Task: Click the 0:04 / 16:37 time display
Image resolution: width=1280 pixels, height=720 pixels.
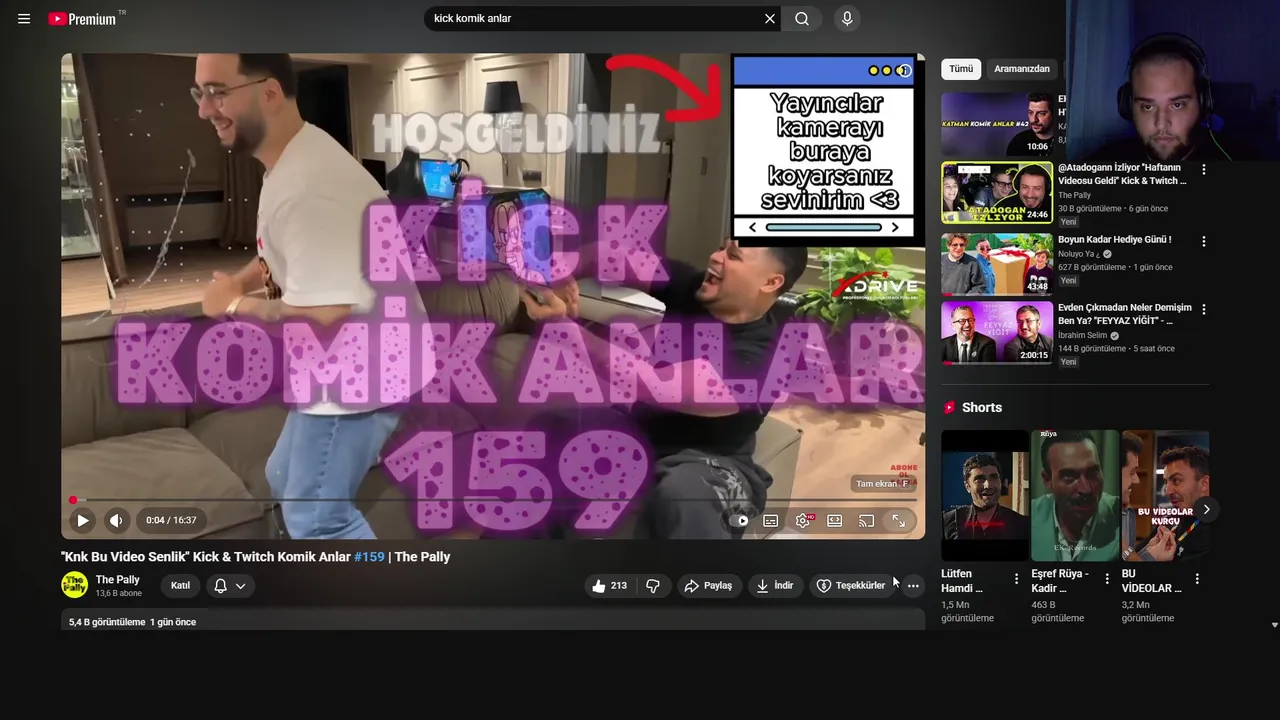Action: click(171, 520)
